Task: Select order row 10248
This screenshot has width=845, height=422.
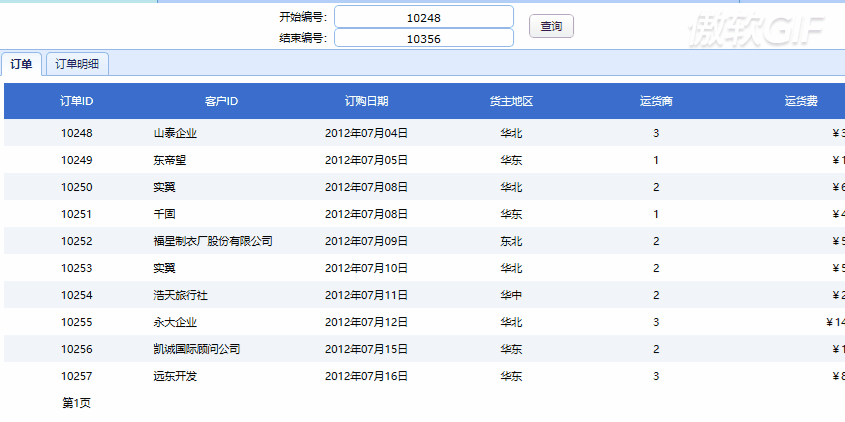Action: pyautogui.click(x=77, y=133)
